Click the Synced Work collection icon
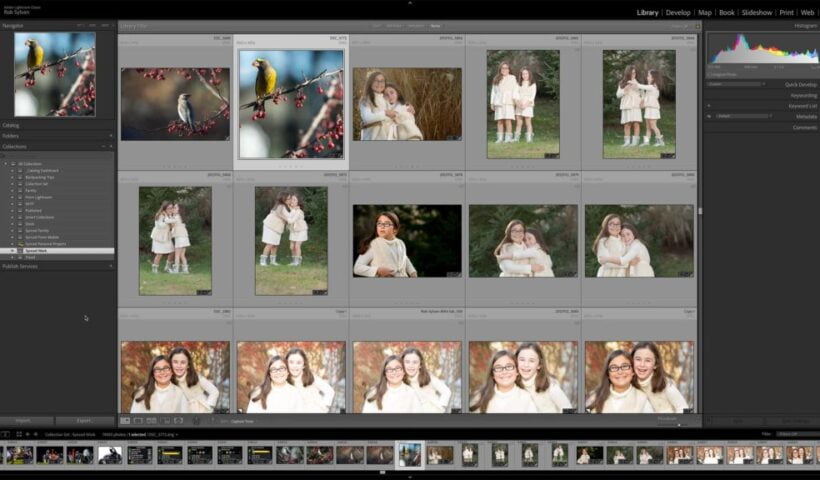The height and width of the screenshot is (480, 820). point(21,250)
